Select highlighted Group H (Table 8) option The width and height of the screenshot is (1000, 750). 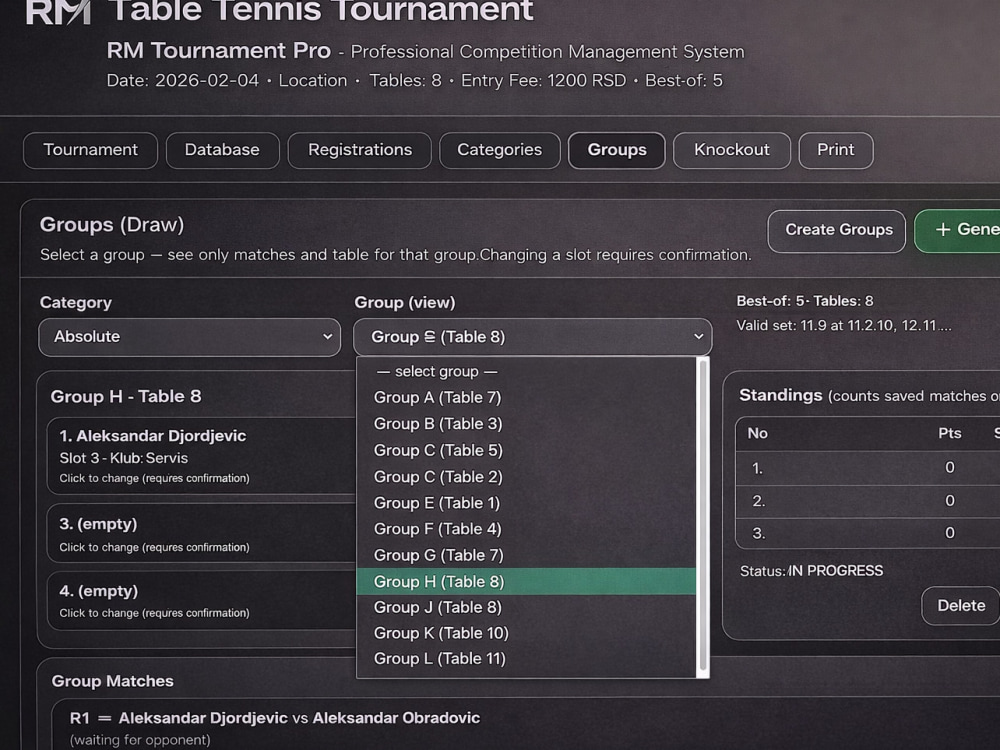(526, 582)
